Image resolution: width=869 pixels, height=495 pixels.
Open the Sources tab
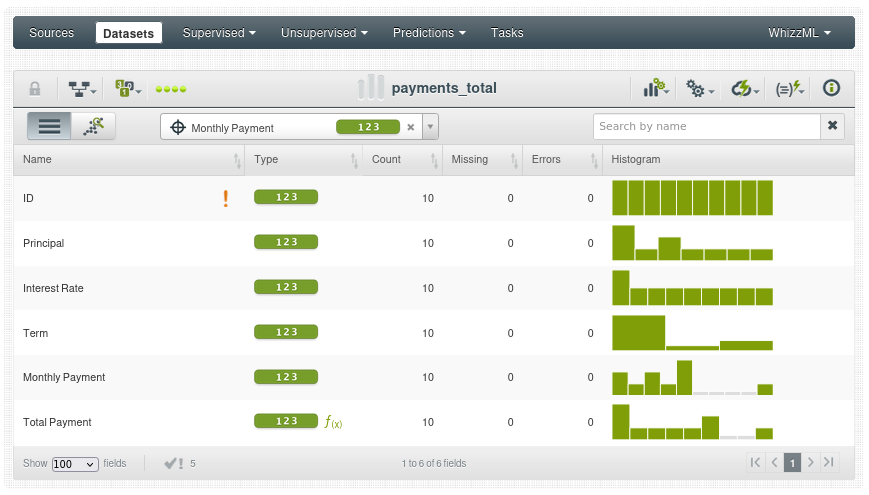(x=51, y=33)
